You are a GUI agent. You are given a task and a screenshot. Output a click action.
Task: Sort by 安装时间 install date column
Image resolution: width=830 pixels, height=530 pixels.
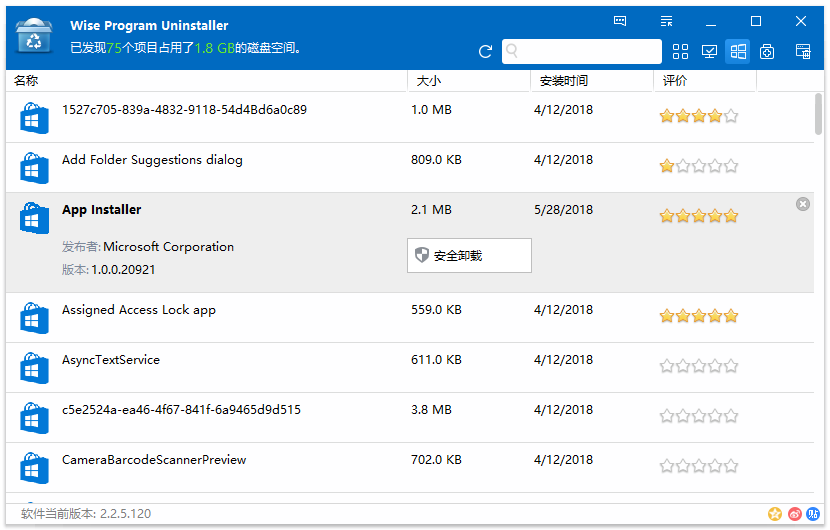591,81
